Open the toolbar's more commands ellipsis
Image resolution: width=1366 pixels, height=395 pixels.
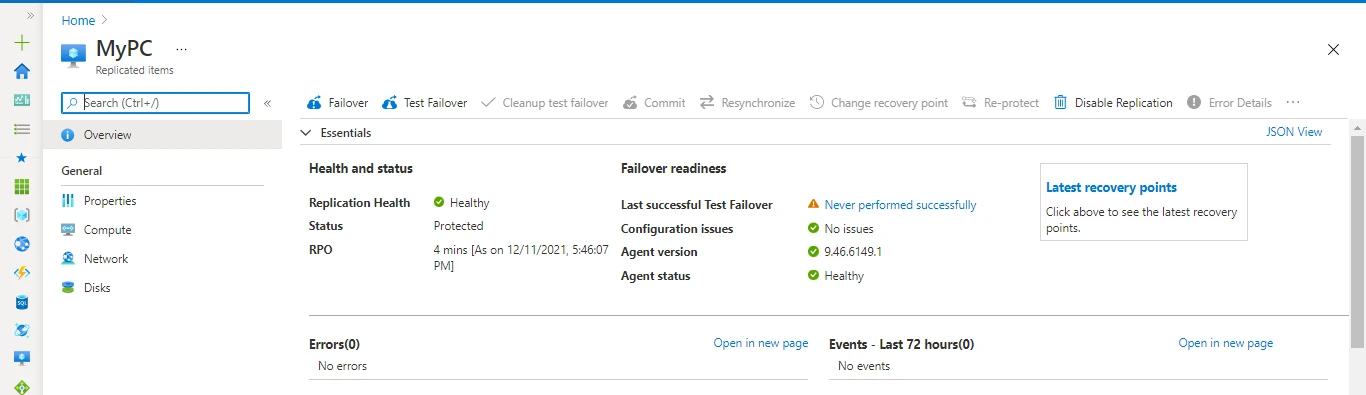[x=1293, y=103]
